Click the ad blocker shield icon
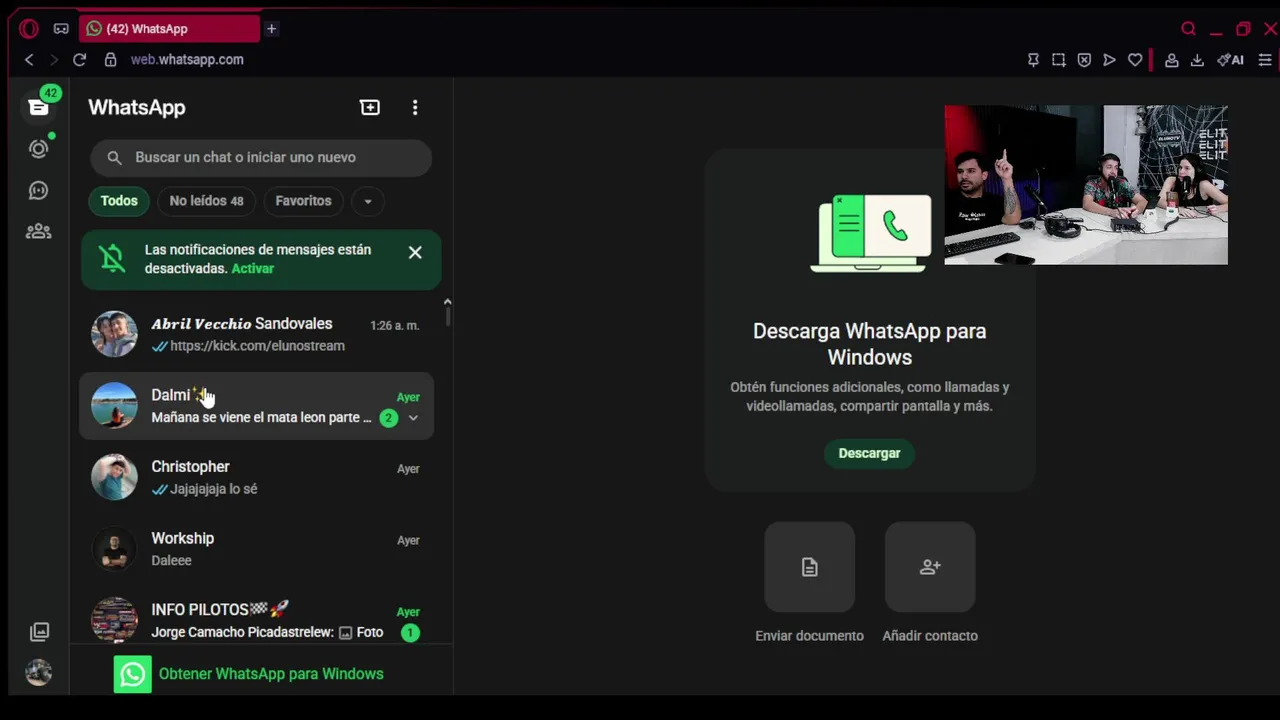 click(x=1084, y=60)
